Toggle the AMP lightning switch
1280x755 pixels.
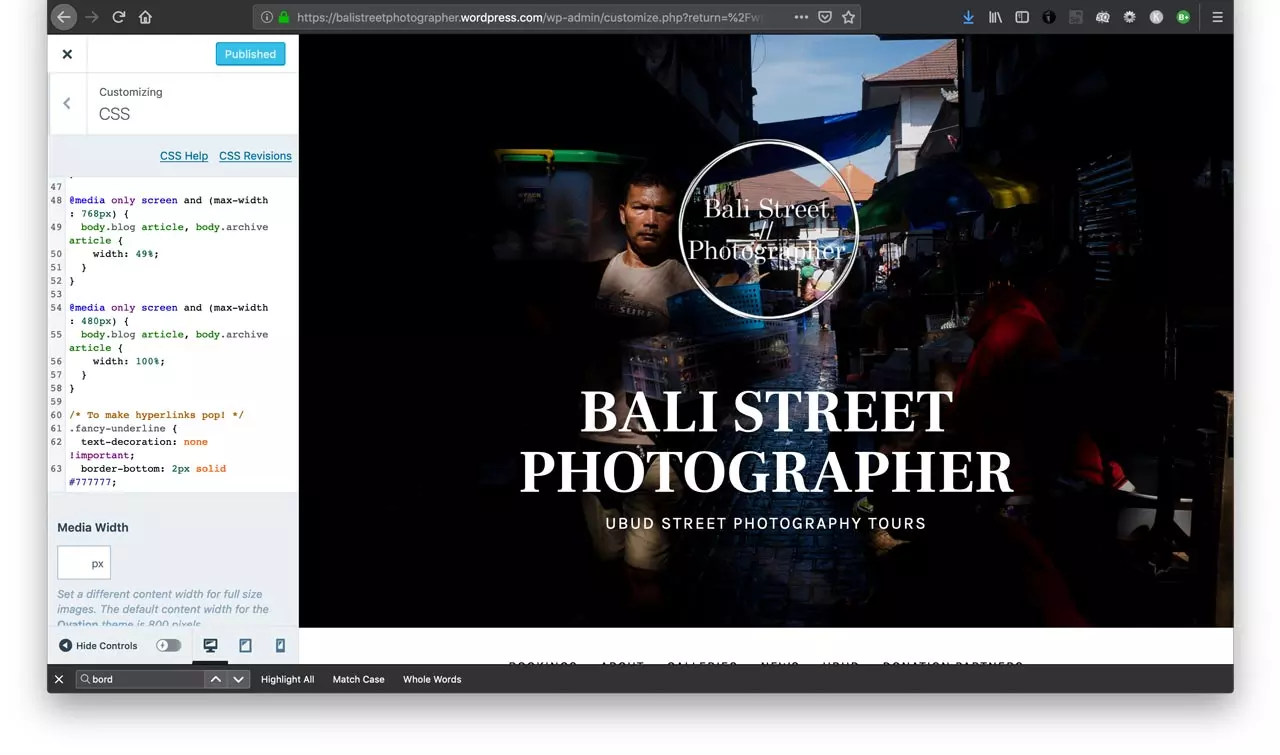(x=169, y=646)
